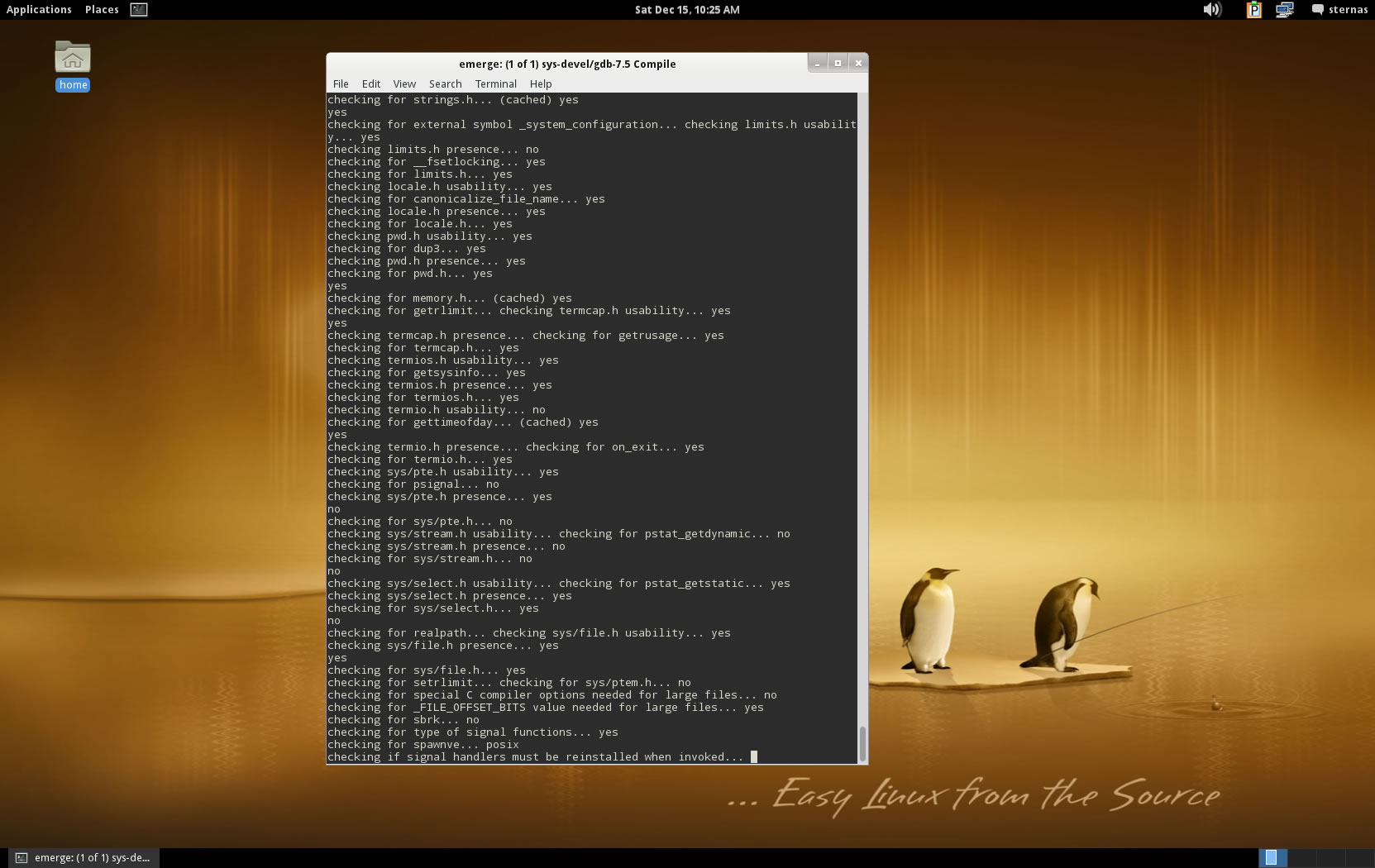Image resolution: width=1375 pixels, height=868 pixels.
Task: Click the line mentioning pstat_getdynamic
Action: tap(559, 533)
